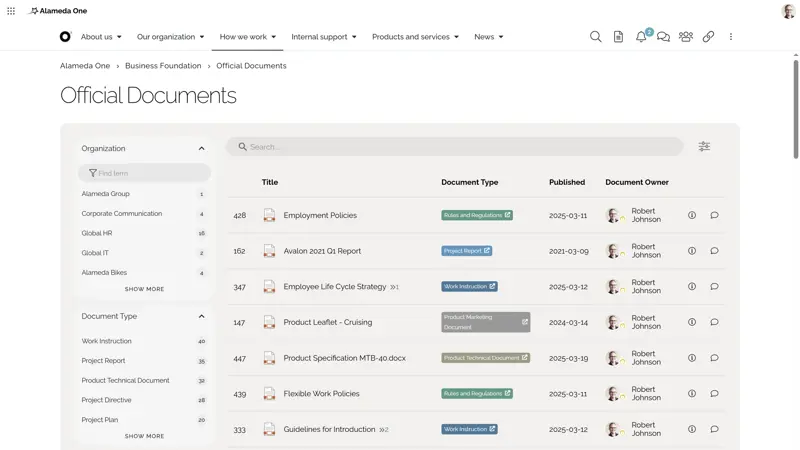Open the people groups icon
The height and width of the screenshot is (450, 800).
point(686,37)
